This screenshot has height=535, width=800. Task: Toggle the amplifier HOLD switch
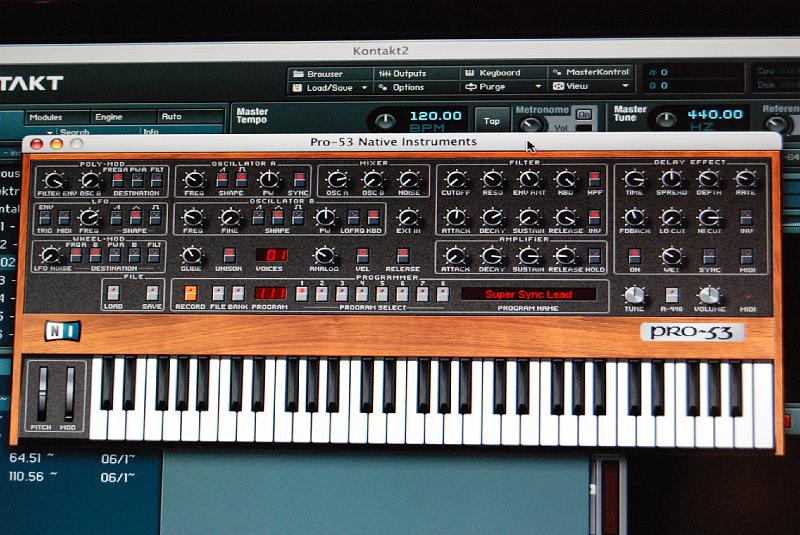594,256
